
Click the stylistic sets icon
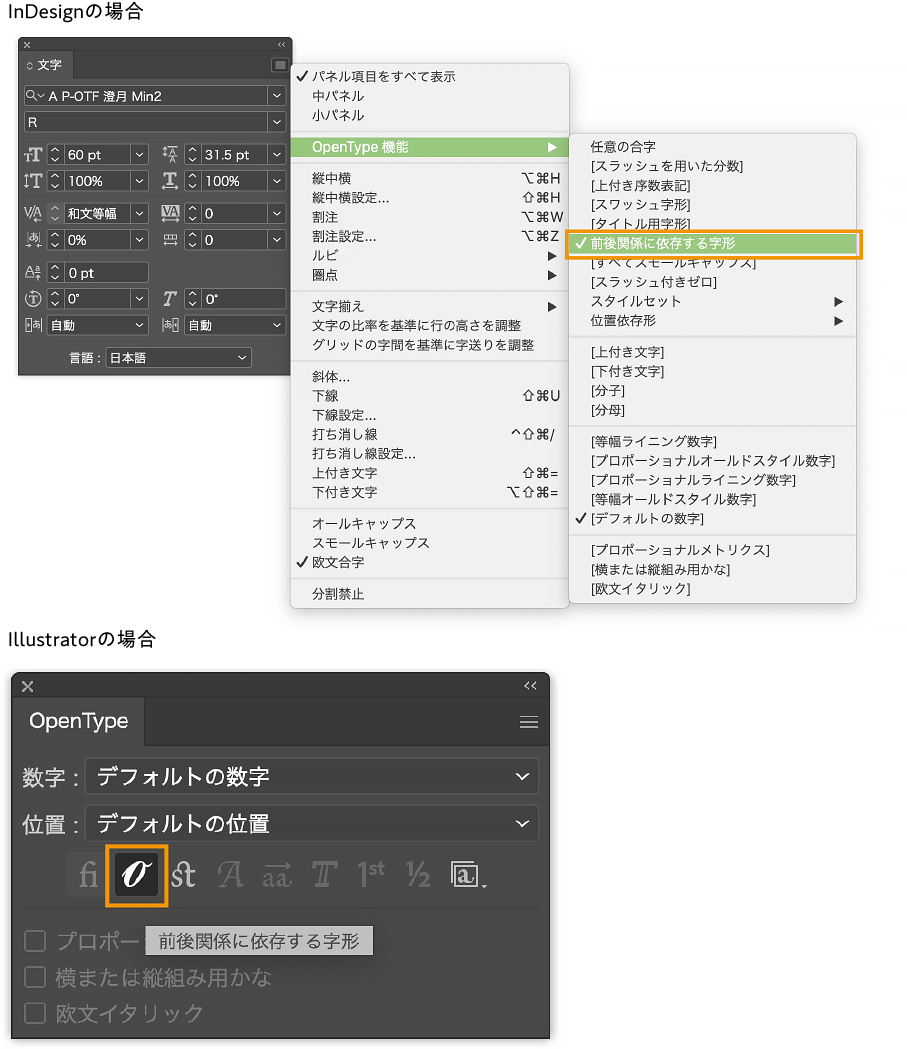468,874
